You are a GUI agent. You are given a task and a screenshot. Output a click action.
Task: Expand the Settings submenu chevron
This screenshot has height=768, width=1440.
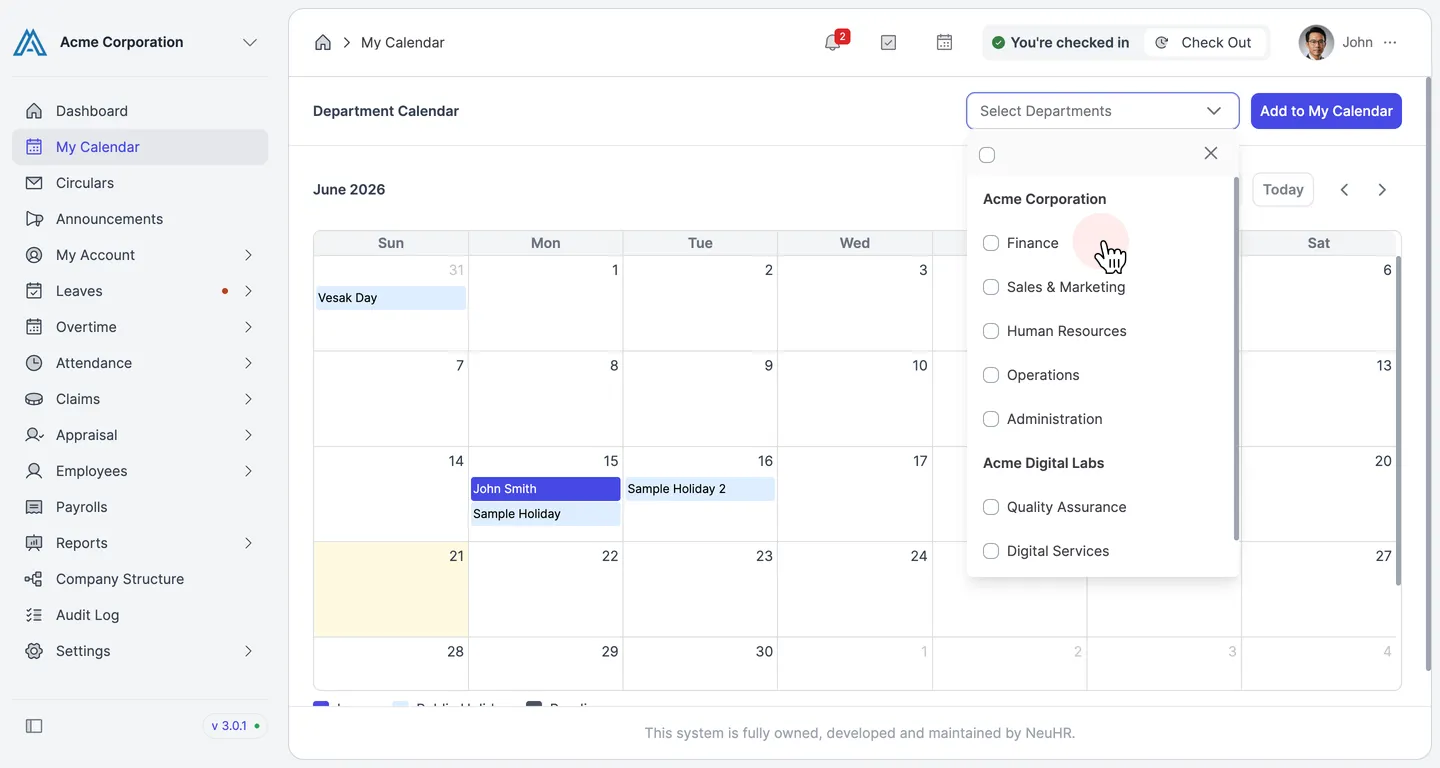point(248,651)
